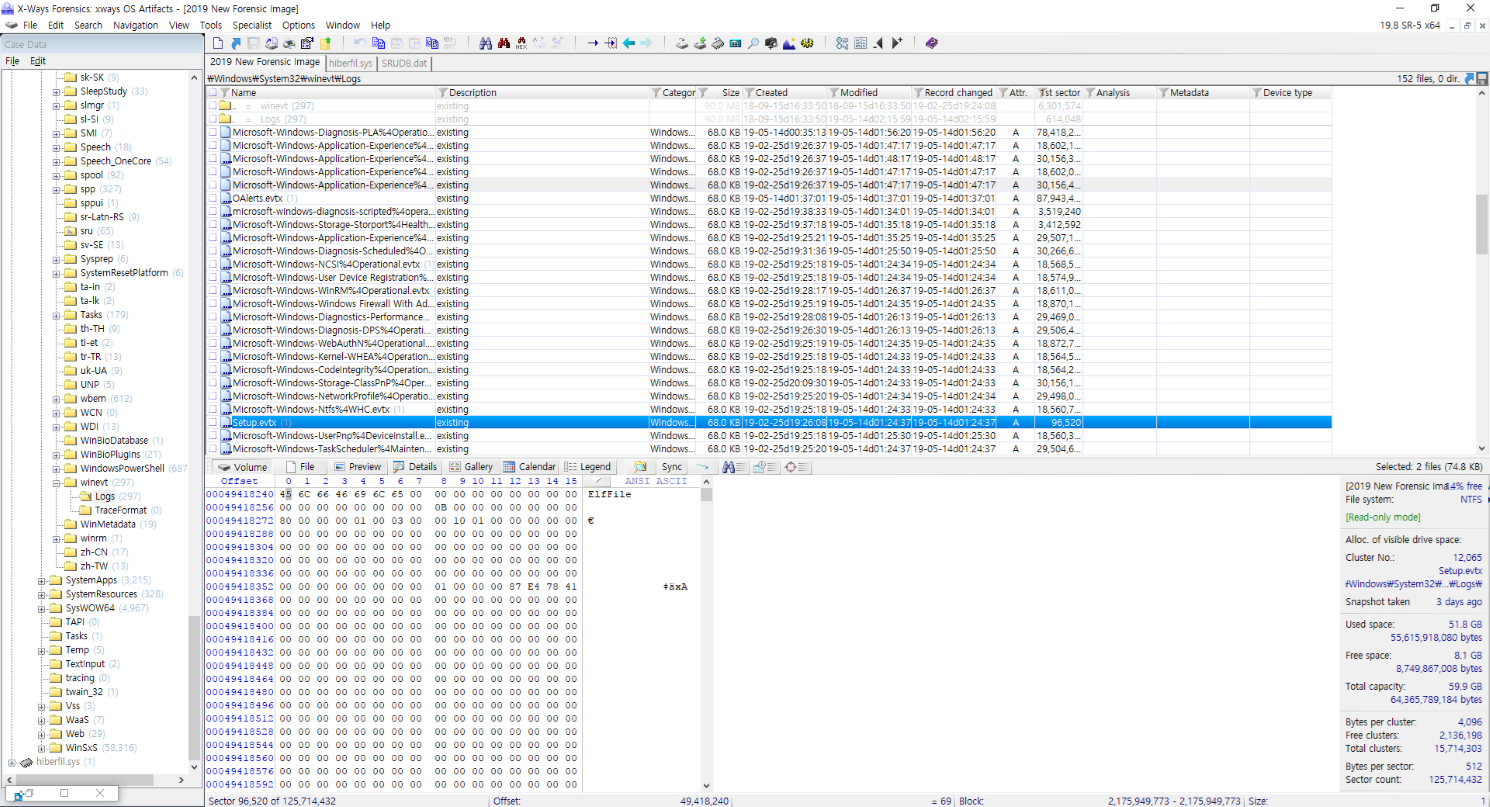Click the Go To Offset arrow icon
Image resolution: width=1490 pixels, height=807 pixels.
coord(593,43)
